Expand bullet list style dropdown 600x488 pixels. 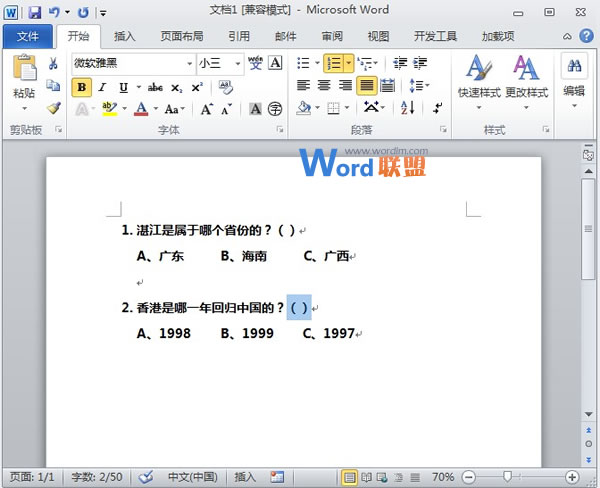point(317,63)
